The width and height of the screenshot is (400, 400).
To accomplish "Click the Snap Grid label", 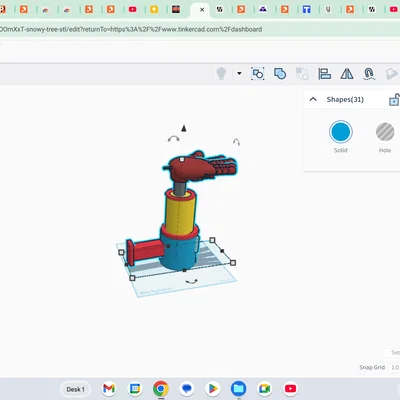I will (372, 367).
